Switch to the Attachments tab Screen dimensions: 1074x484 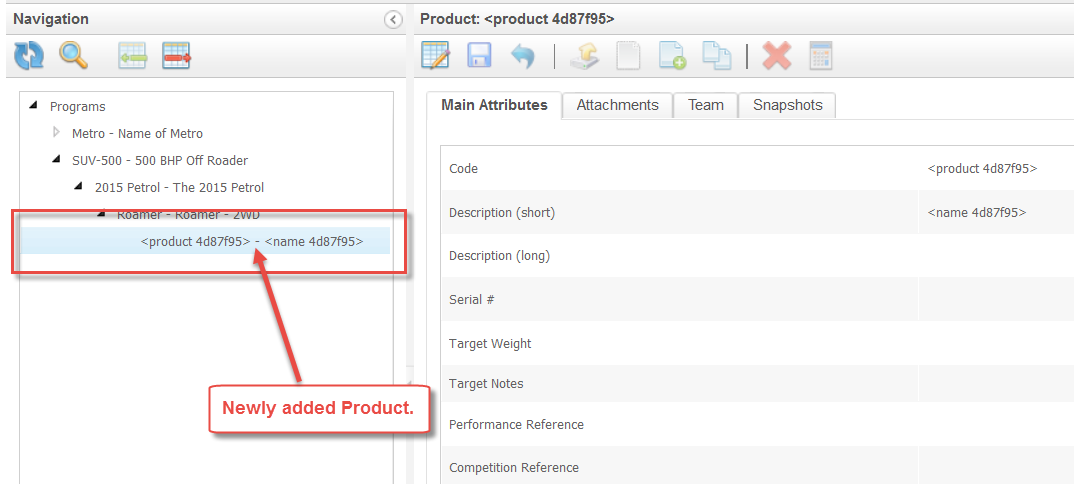click(x=617, y=105)
